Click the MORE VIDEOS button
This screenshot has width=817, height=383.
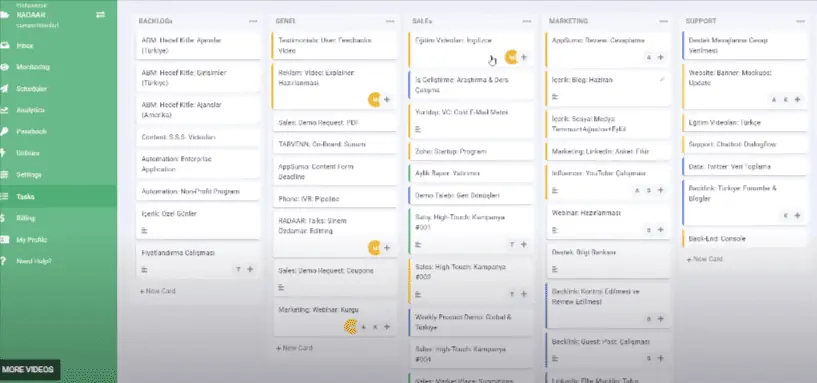28,369
